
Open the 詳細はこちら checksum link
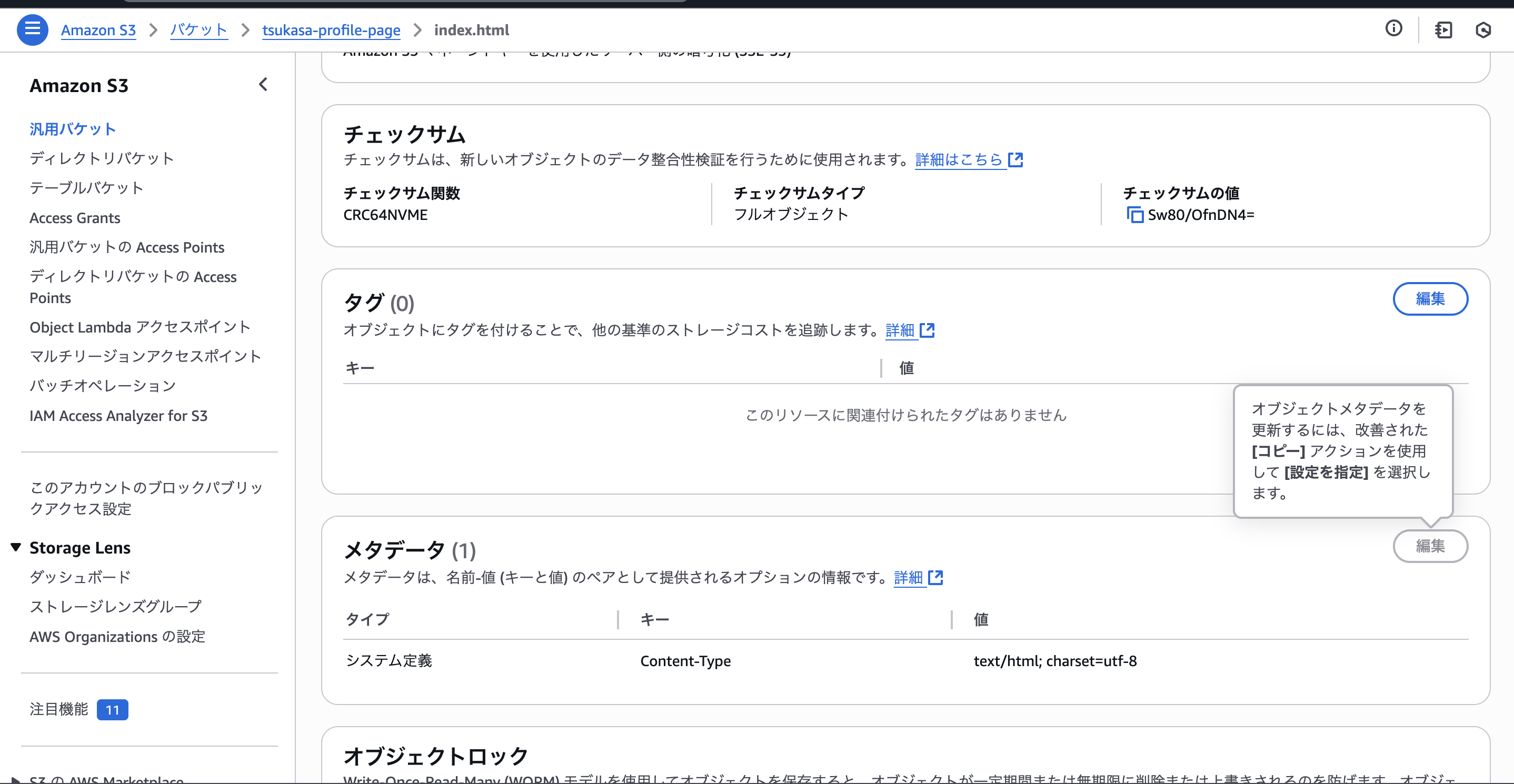958,160
